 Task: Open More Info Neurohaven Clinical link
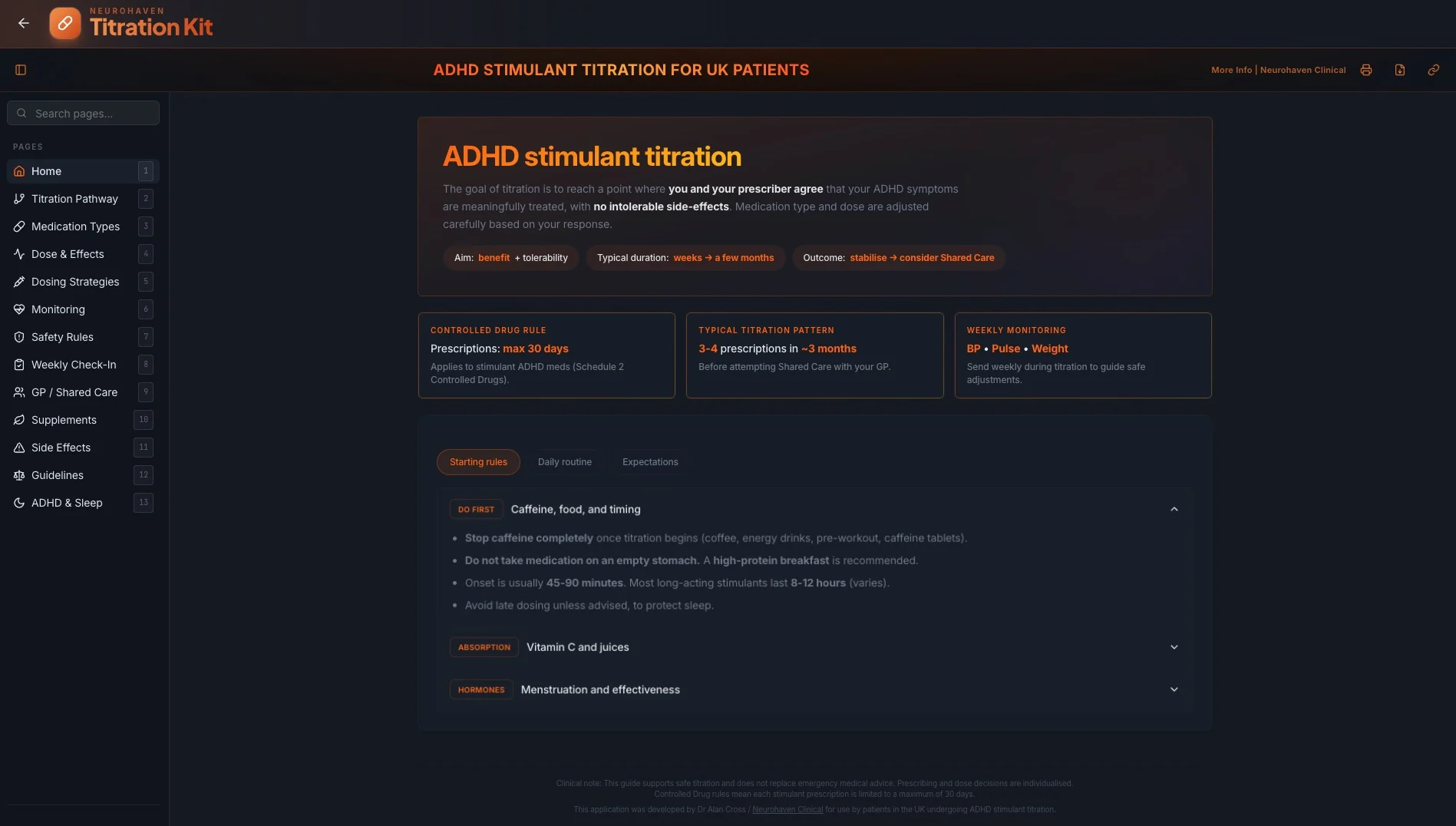(1278, 70)
